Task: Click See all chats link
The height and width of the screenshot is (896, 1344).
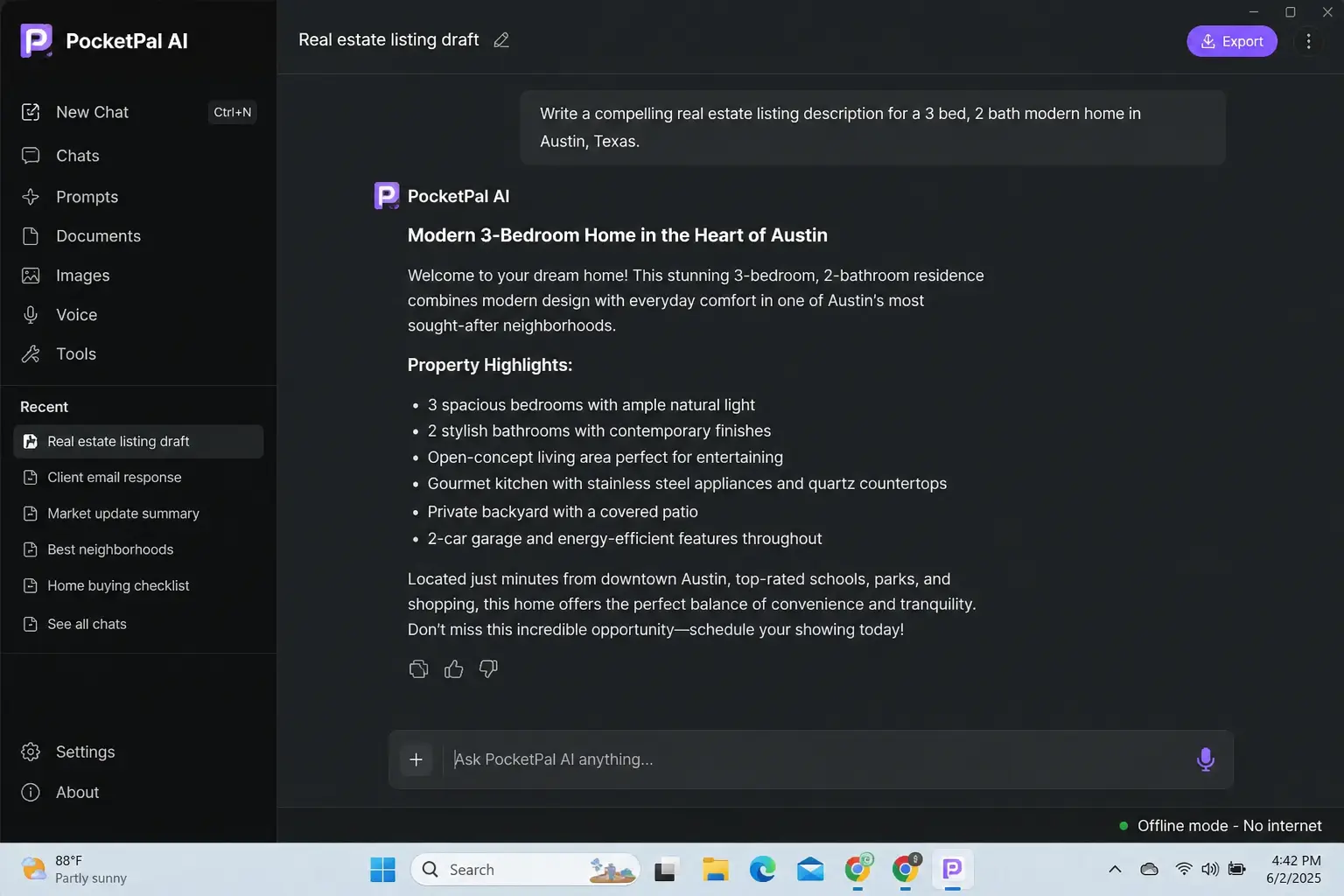Action: click(87, 624)
